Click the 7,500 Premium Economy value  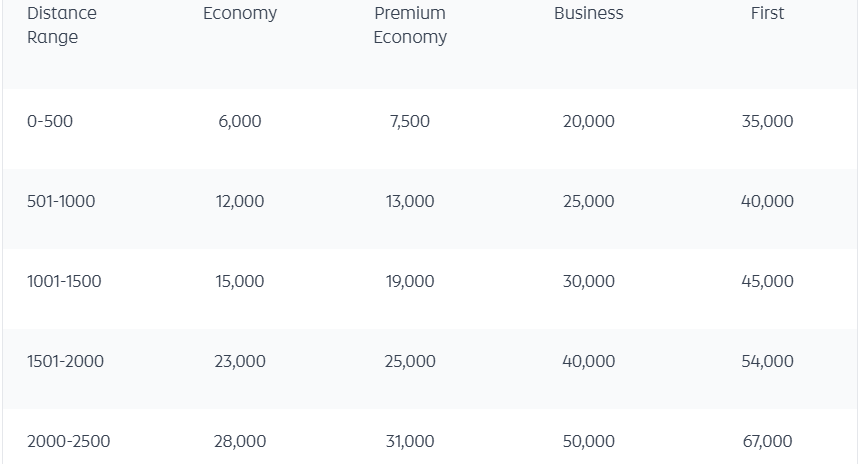(410, 121)
